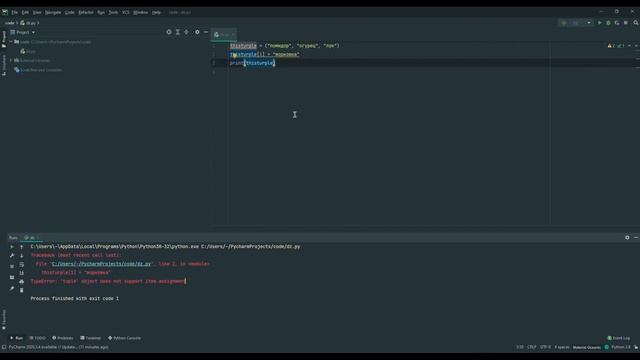
Task: Click Search Everywhere magnifier icon
Action: click(636, 23)
